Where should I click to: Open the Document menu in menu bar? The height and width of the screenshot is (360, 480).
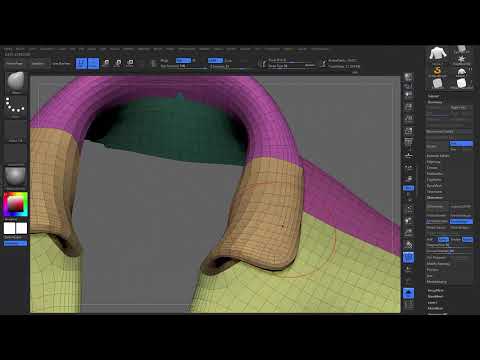pyautogui.click(x=47, y=49)
